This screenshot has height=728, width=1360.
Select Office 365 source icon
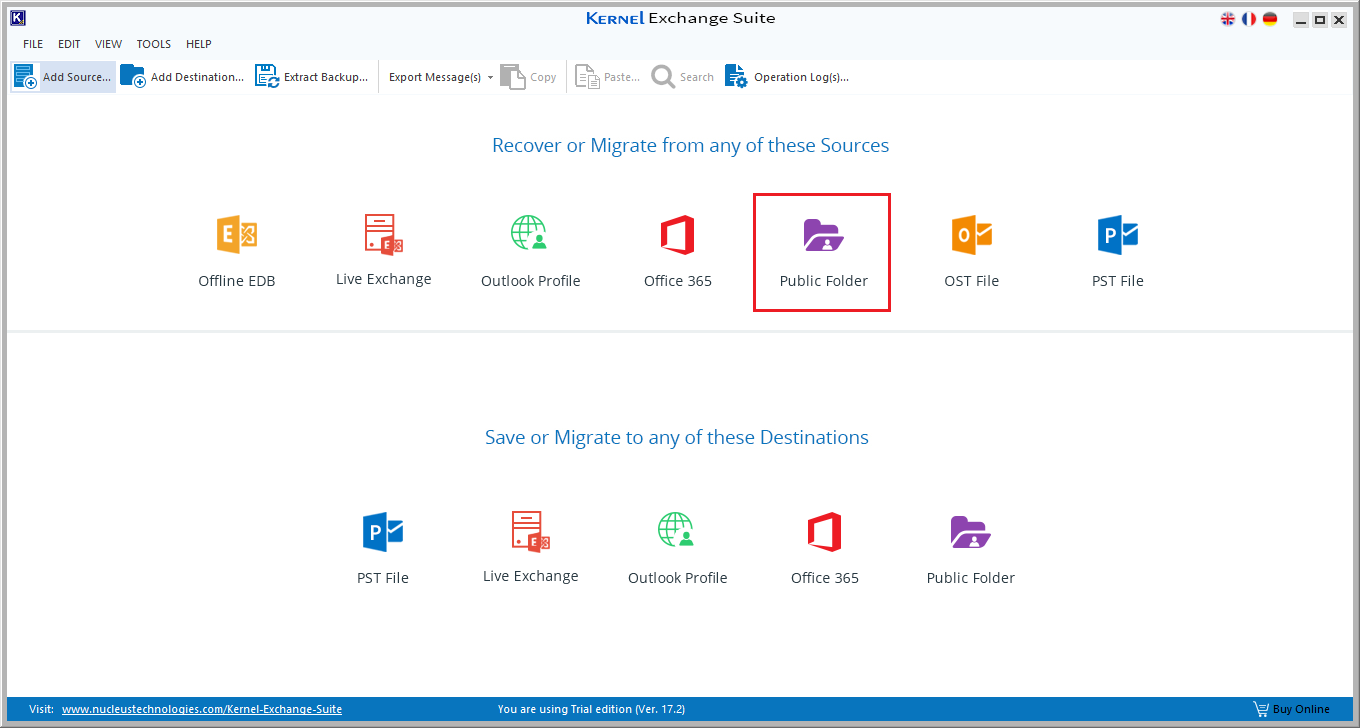point(678,252)
